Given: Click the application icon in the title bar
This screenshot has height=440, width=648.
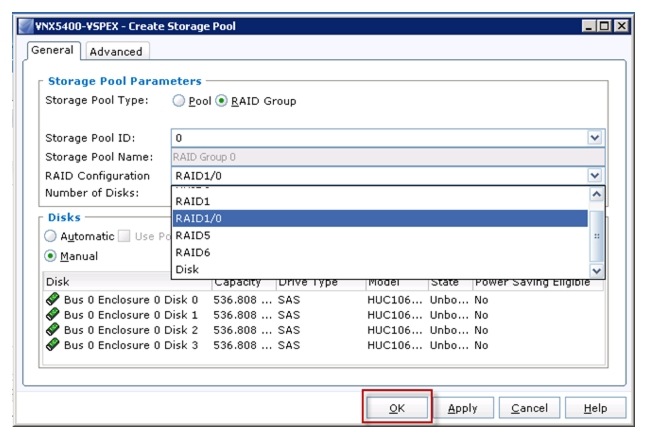Looking at the screenshot, I should (x=28, y=25).
